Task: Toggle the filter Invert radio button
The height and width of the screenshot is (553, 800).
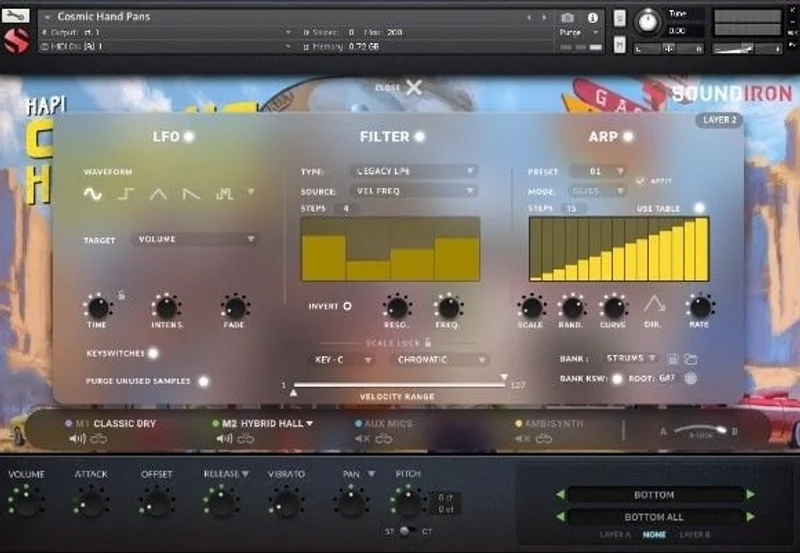Action: tap(347, 306)
